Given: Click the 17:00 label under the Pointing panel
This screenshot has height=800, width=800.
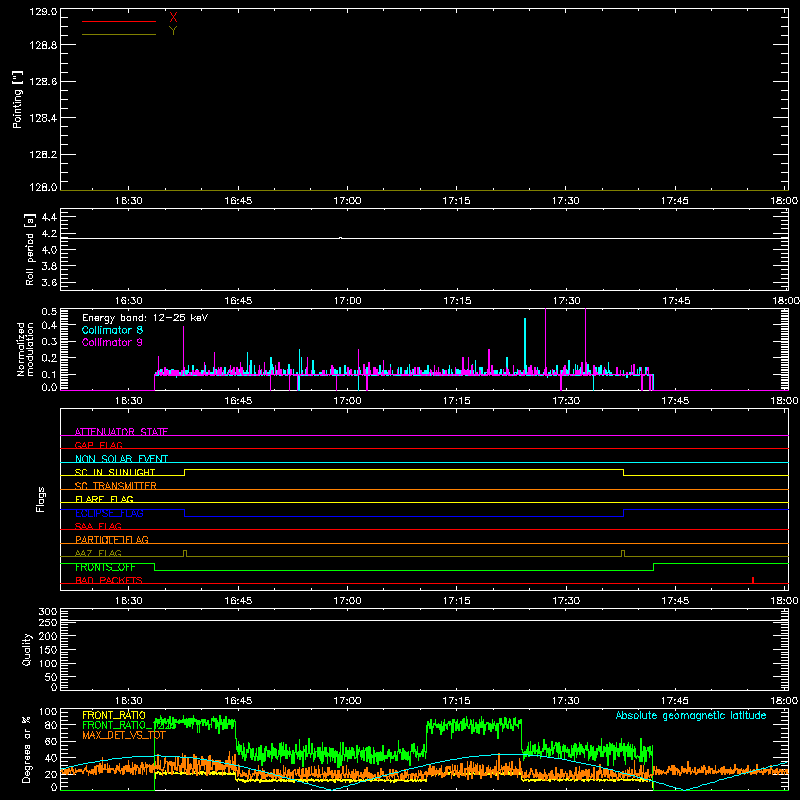Looking at the screenshot, I should [x=347, y=201].
